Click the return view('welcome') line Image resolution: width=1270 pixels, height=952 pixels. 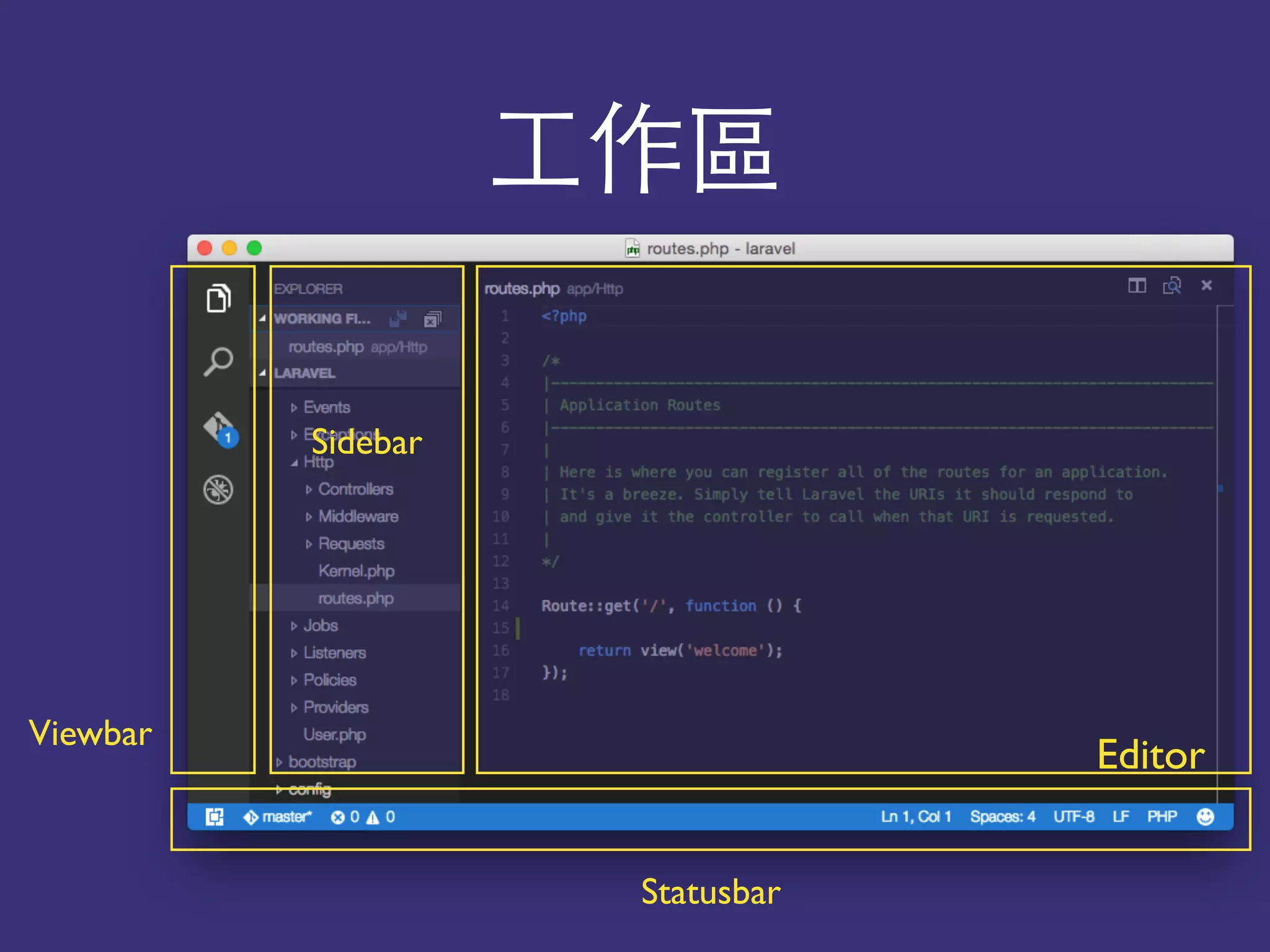[680, 651]
